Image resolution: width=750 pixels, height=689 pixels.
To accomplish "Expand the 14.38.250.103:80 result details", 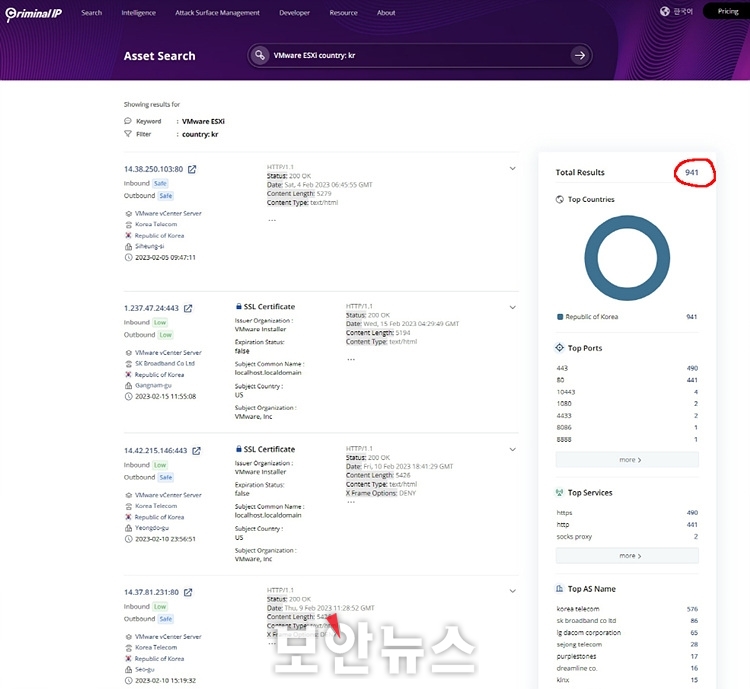I will click(x=512, y=168).
